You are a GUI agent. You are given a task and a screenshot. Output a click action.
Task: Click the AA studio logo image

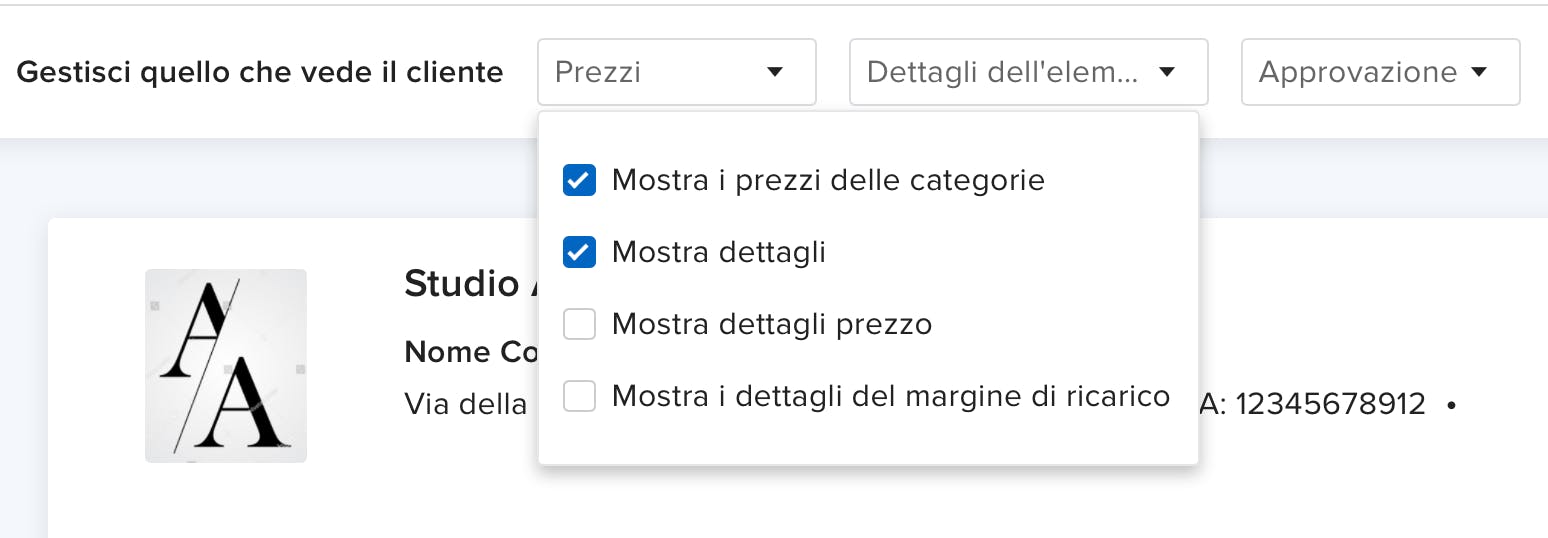coord(226,366)
